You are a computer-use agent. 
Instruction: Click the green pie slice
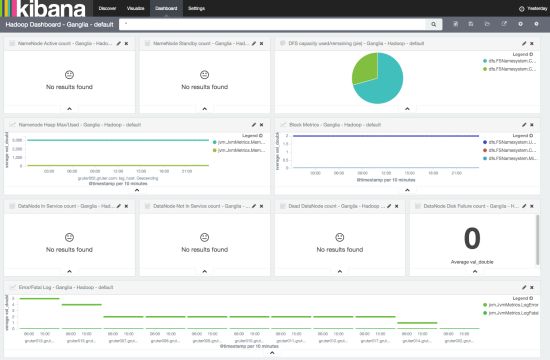[x=366, y=68]
